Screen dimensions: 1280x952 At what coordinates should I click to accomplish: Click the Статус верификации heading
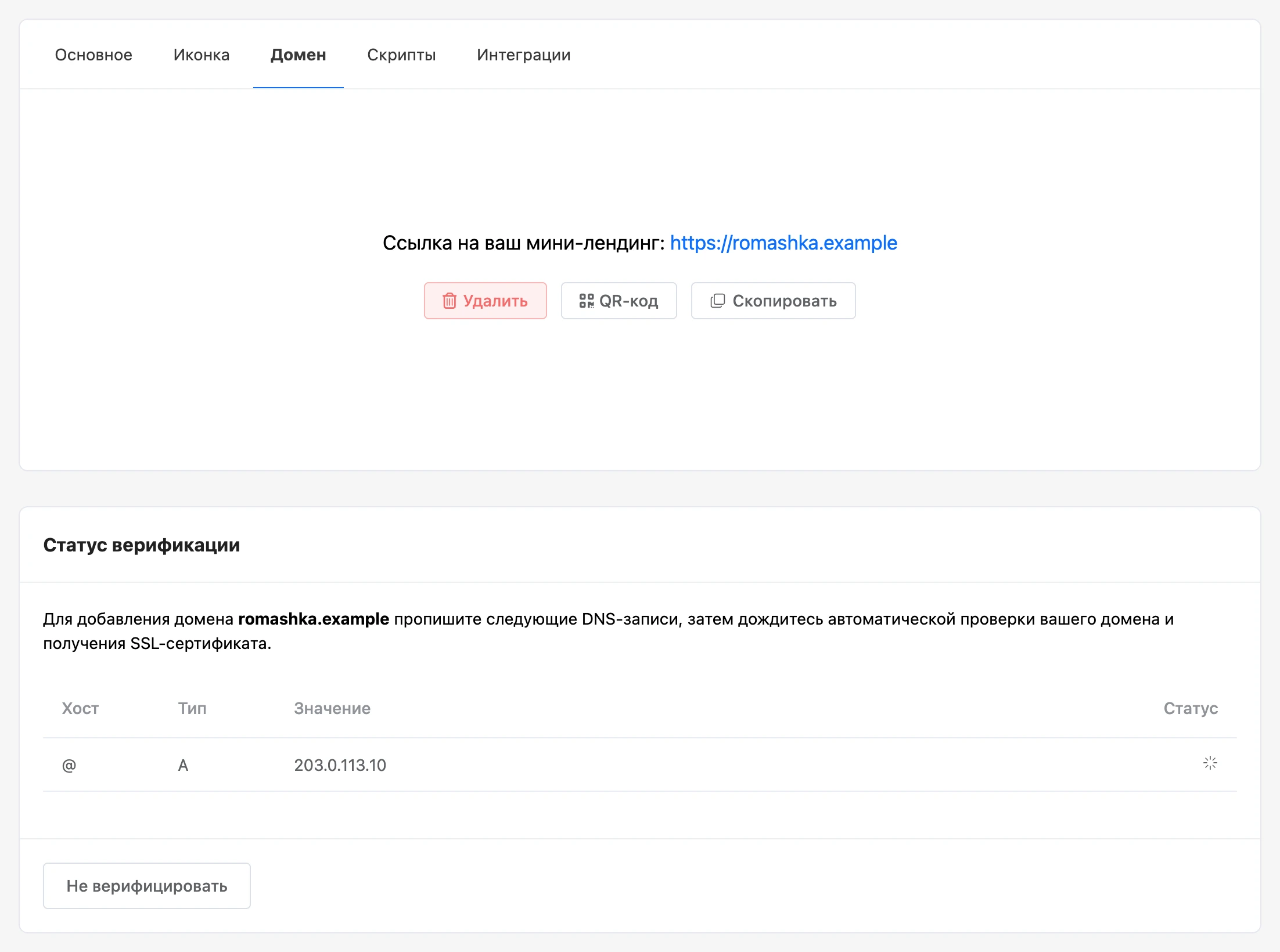coord(142,544)
